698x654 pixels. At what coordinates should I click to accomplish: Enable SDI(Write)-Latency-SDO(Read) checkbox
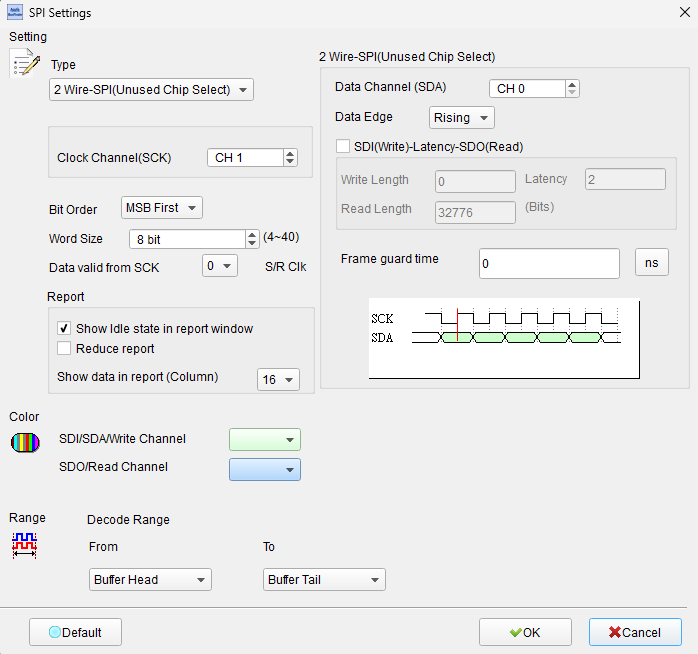[343, 146]
